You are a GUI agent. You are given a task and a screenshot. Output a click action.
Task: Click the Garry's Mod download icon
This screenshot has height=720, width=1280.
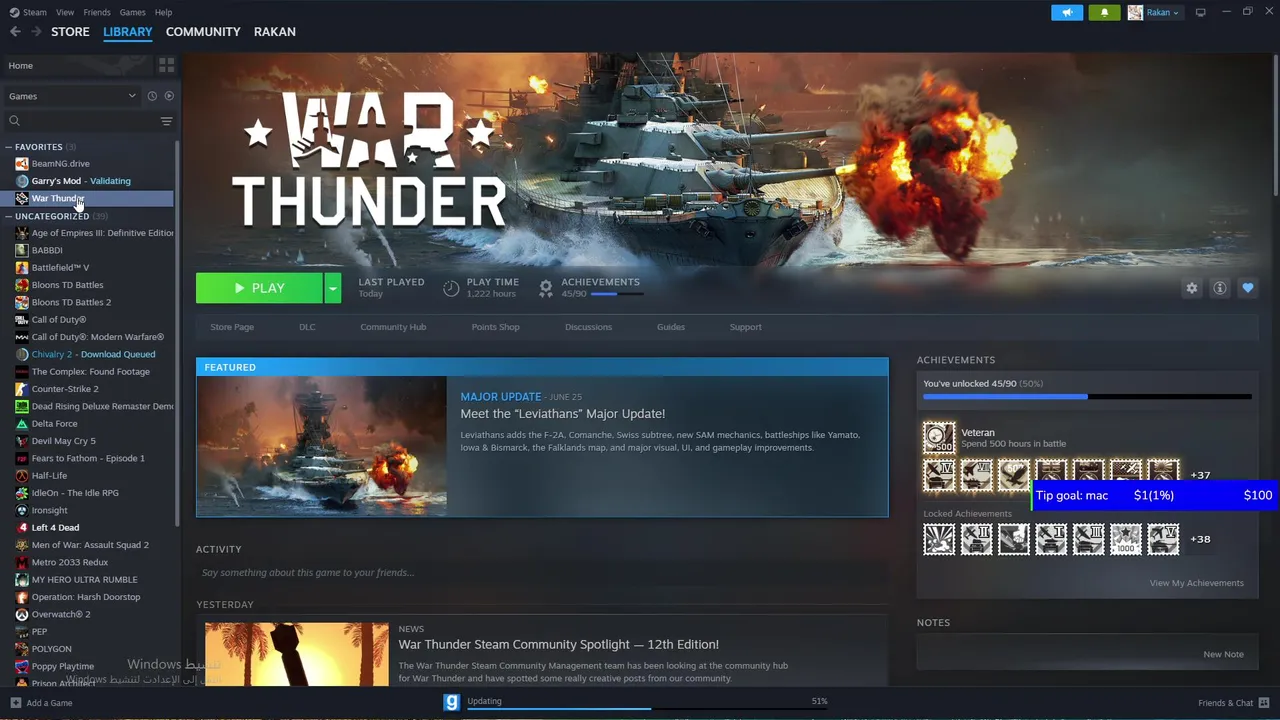(x=451, y=702)
